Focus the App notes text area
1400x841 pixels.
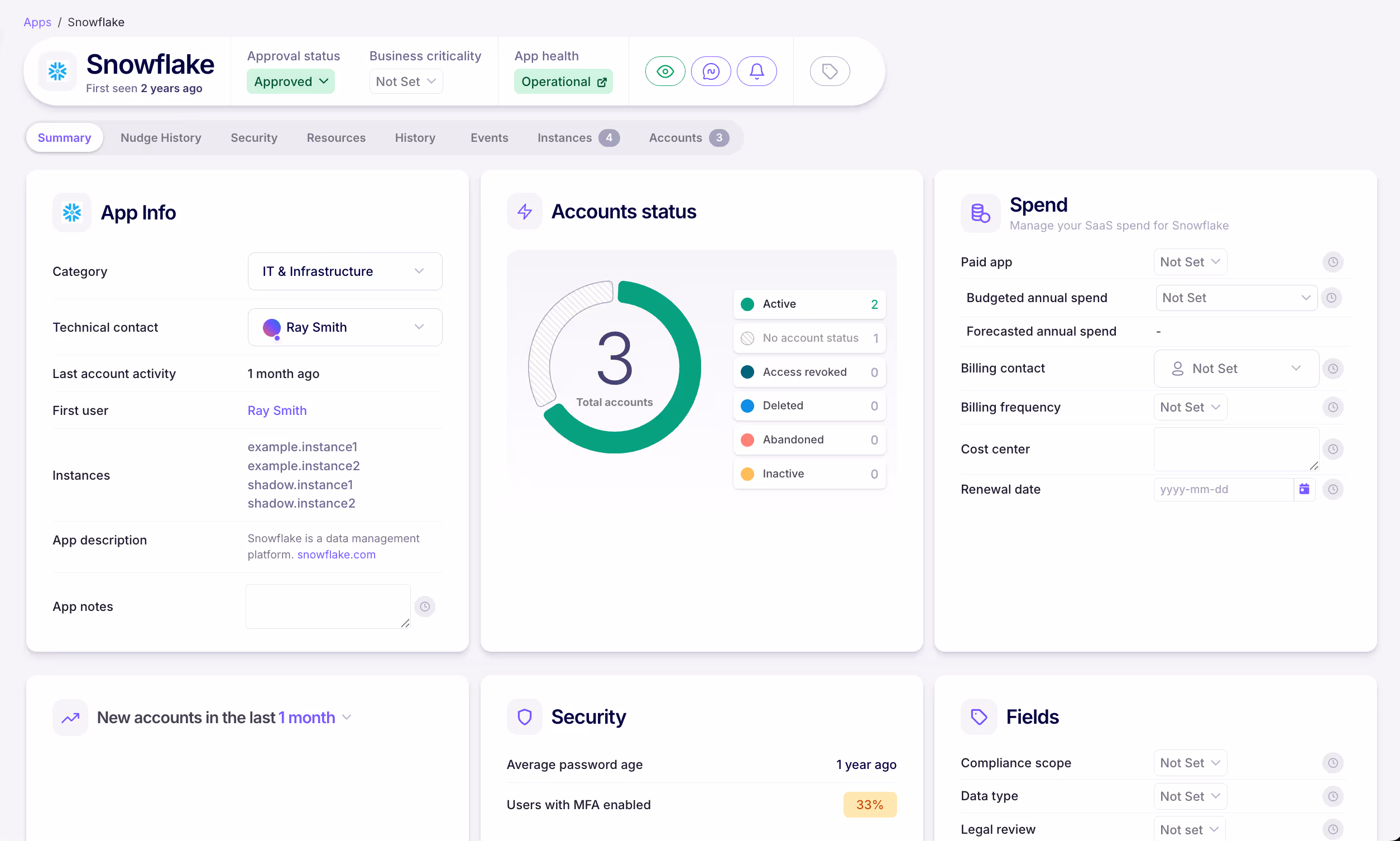[328, 606]
